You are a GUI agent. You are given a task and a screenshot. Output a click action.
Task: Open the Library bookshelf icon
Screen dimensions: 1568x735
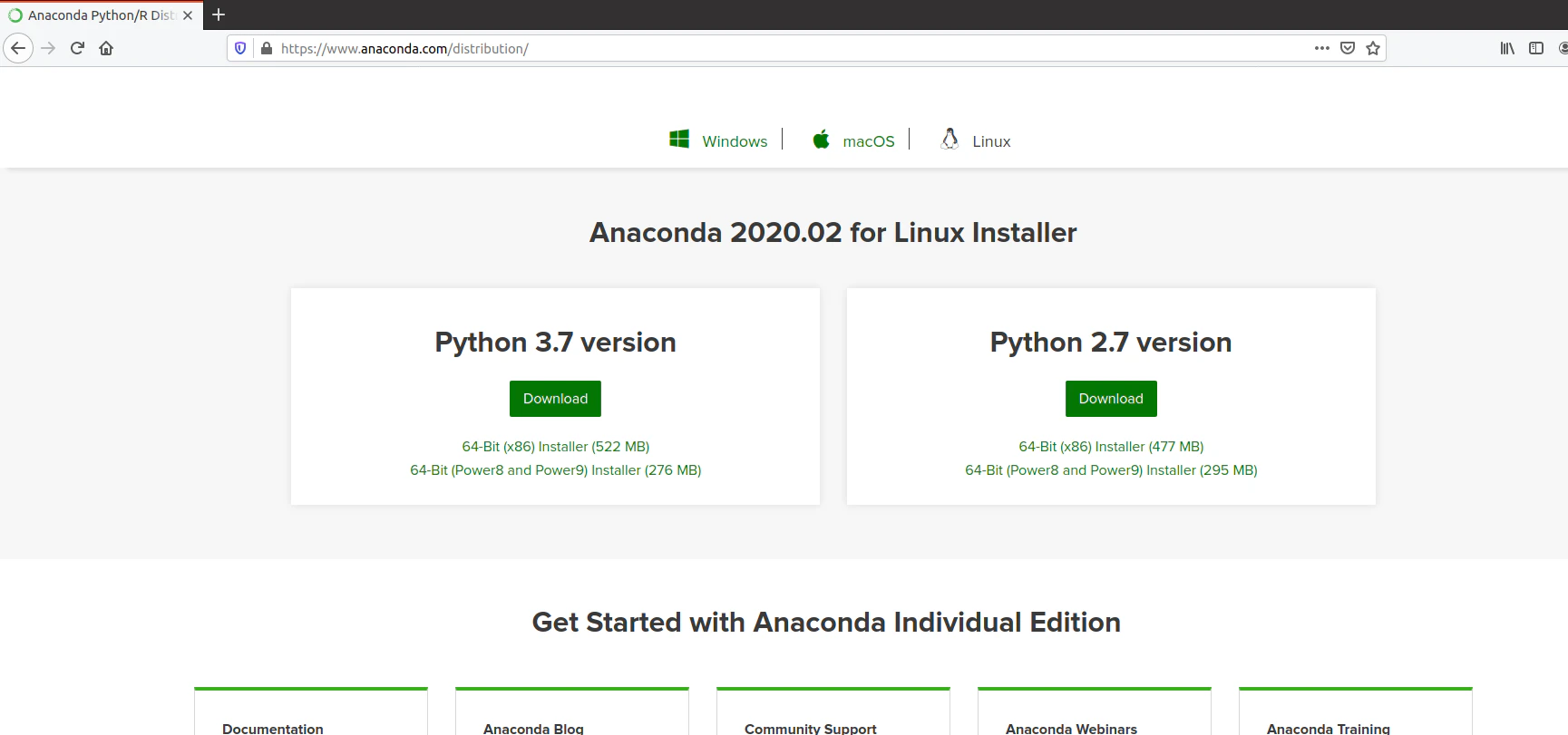point(1507,48)
